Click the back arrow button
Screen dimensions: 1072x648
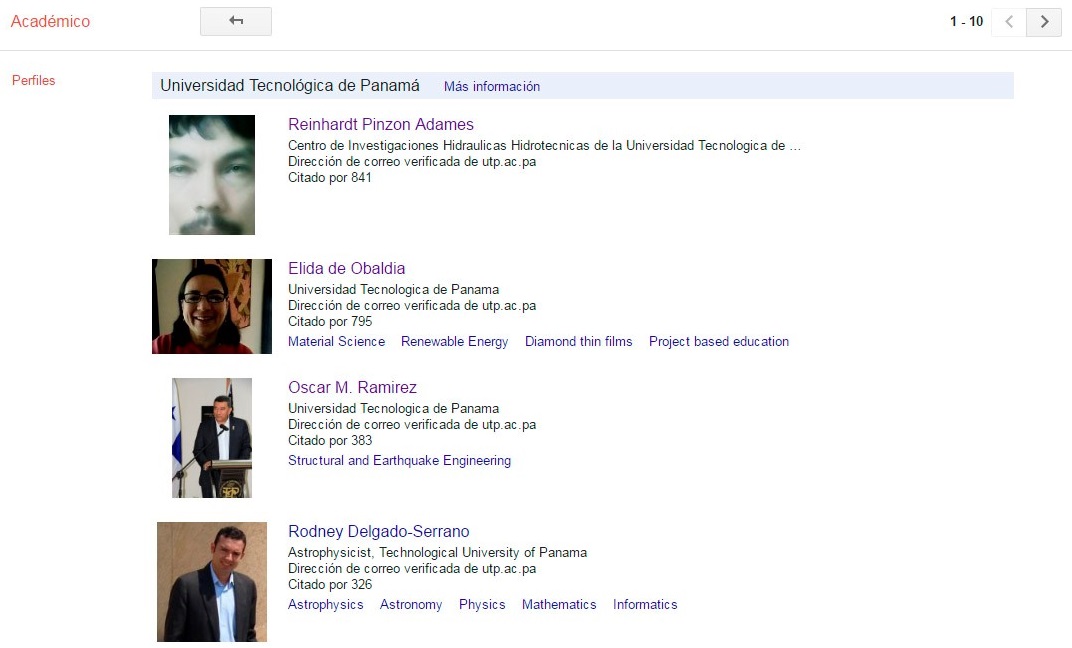(x=236, y=21)
